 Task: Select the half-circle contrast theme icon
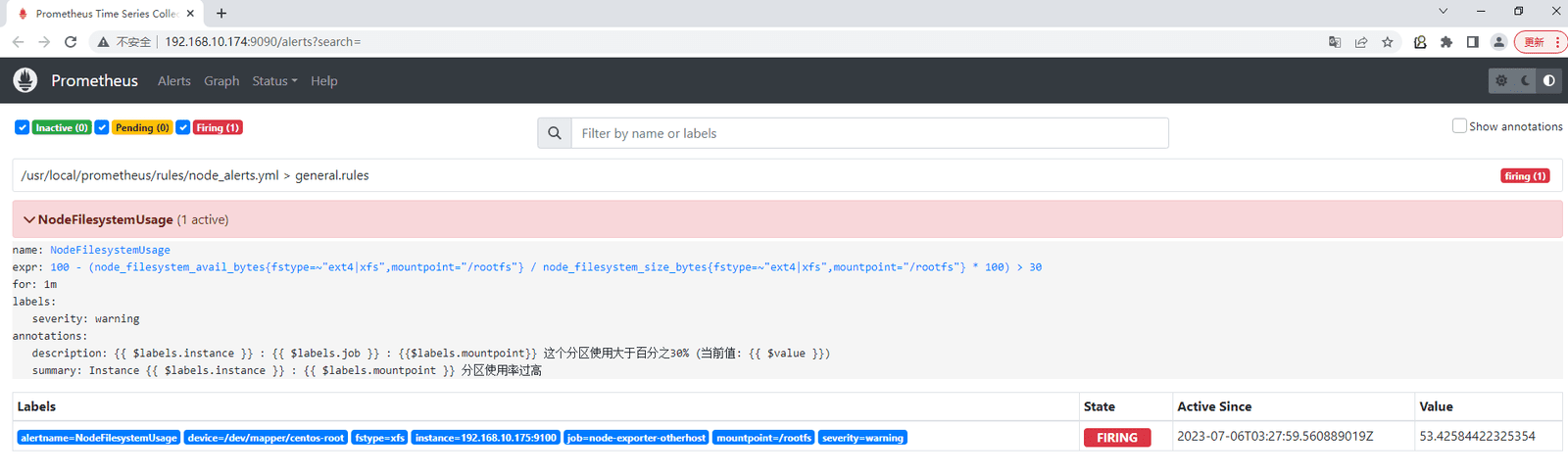[x=1549, y=80]
